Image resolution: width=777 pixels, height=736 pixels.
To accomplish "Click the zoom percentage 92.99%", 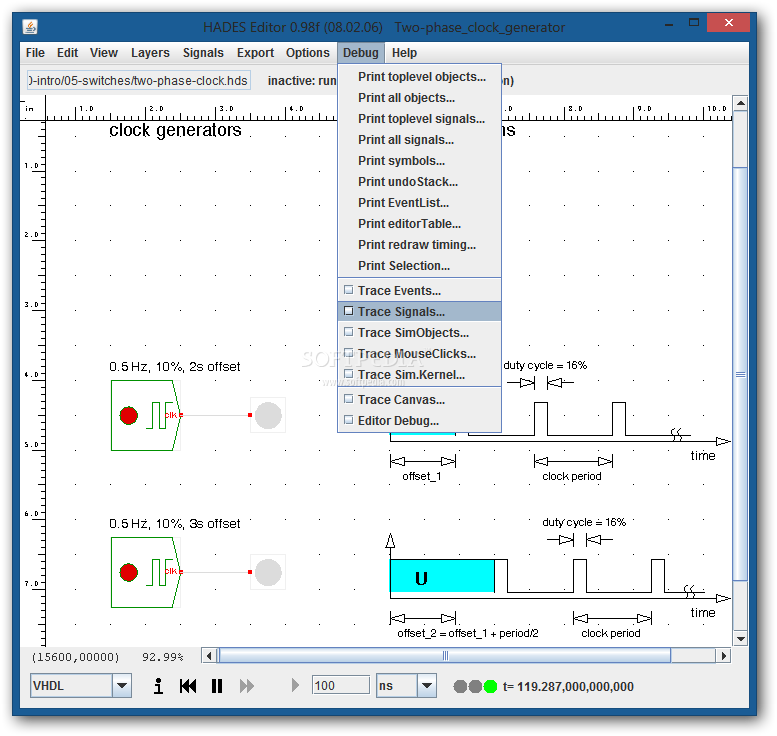I will coord(163,657).
